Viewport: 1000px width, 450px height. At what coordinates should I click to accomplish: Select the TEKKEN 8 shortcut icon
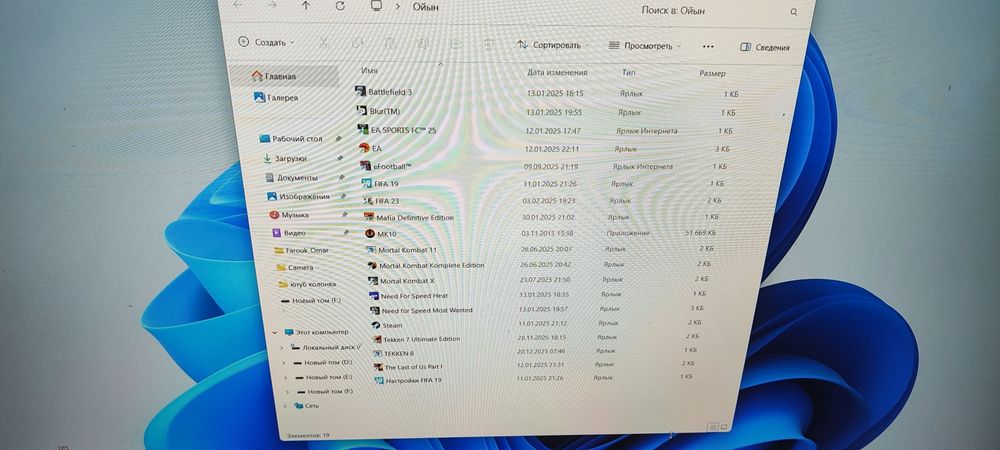[378, 352]
